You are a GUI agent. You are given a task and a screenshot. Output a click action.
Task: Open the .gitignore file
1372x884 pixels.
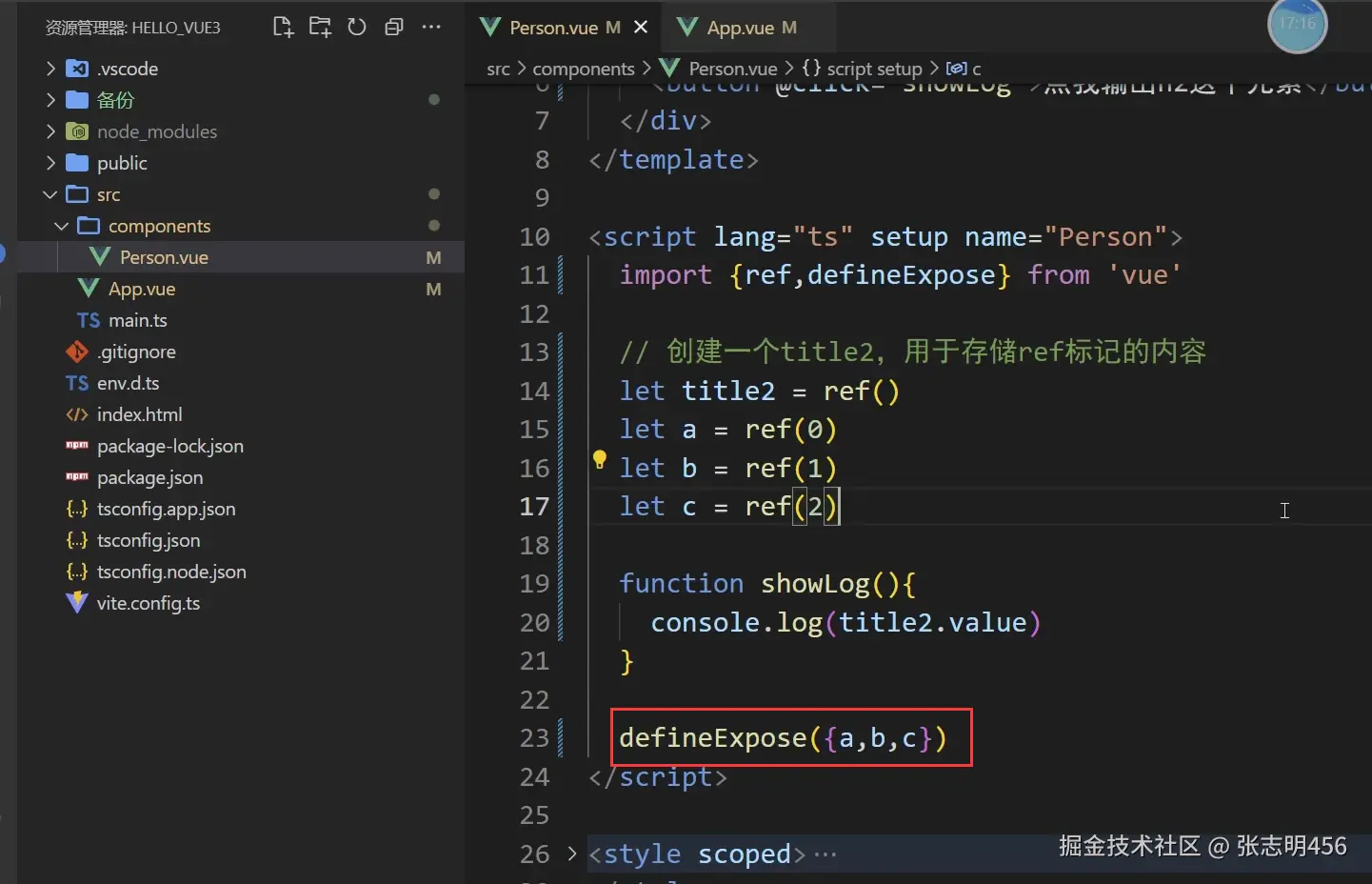[241, 352]
